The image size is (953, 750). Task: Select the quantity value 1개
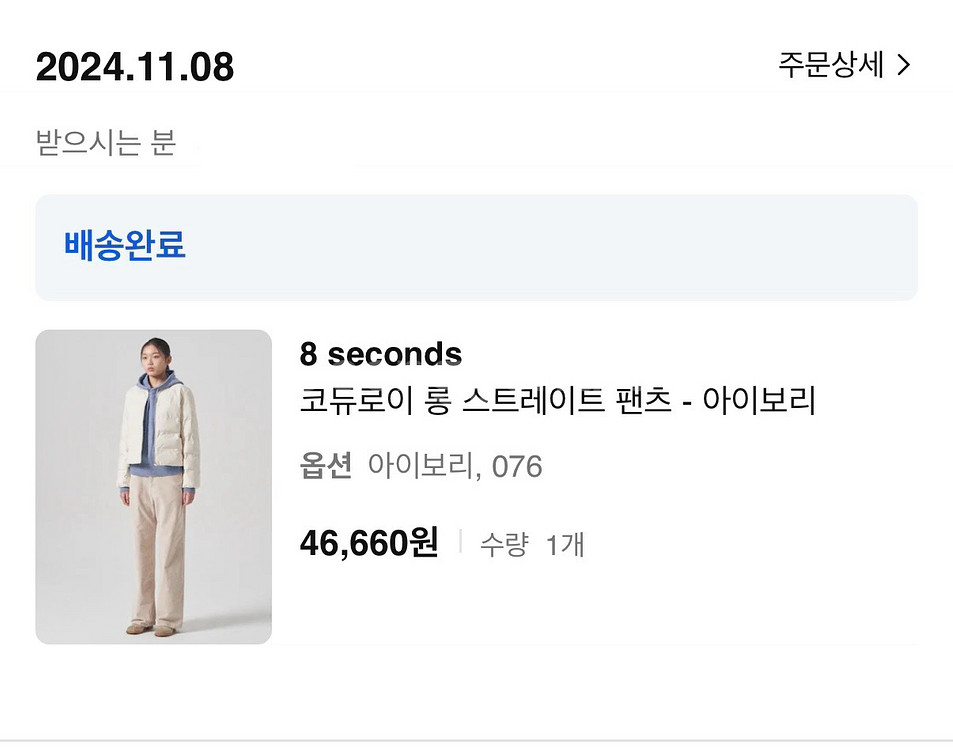(x=565, y=545)
